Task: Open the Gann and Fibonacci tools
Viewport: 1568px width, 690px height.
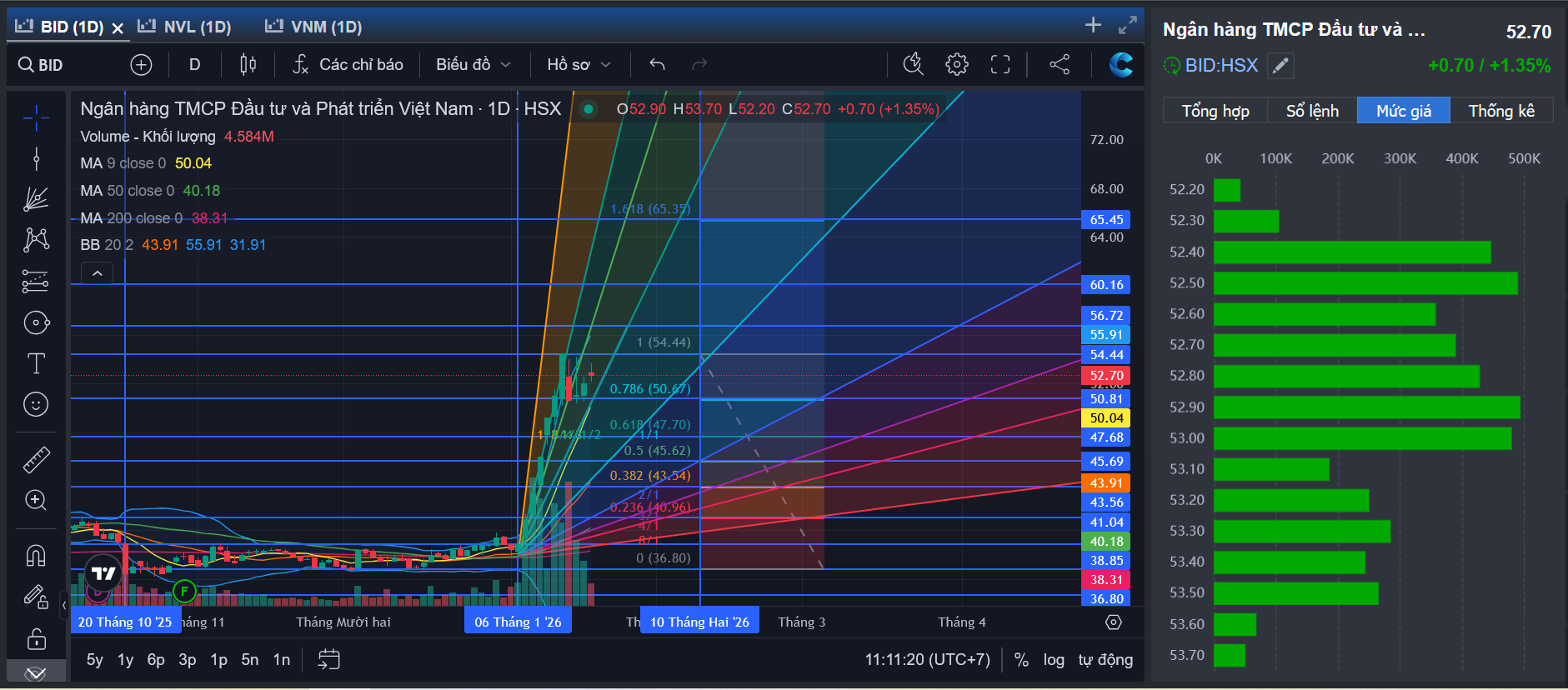Action: 36,199
